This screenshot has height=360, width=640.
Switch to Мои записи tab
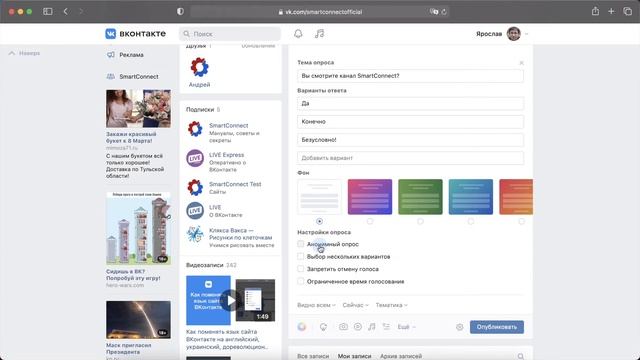[x=354, y=356]
